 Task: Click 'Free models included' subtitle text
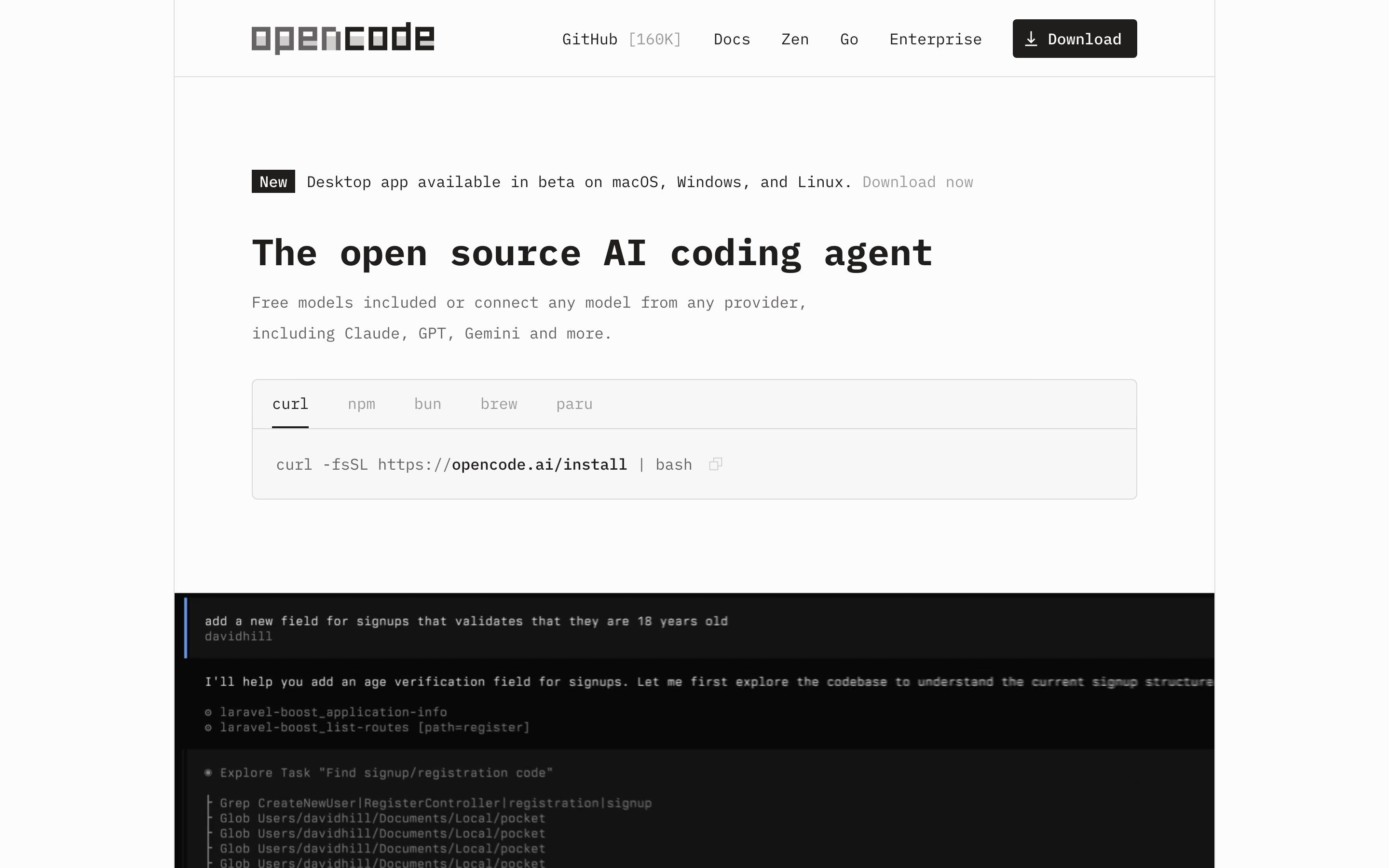[529, 318]
